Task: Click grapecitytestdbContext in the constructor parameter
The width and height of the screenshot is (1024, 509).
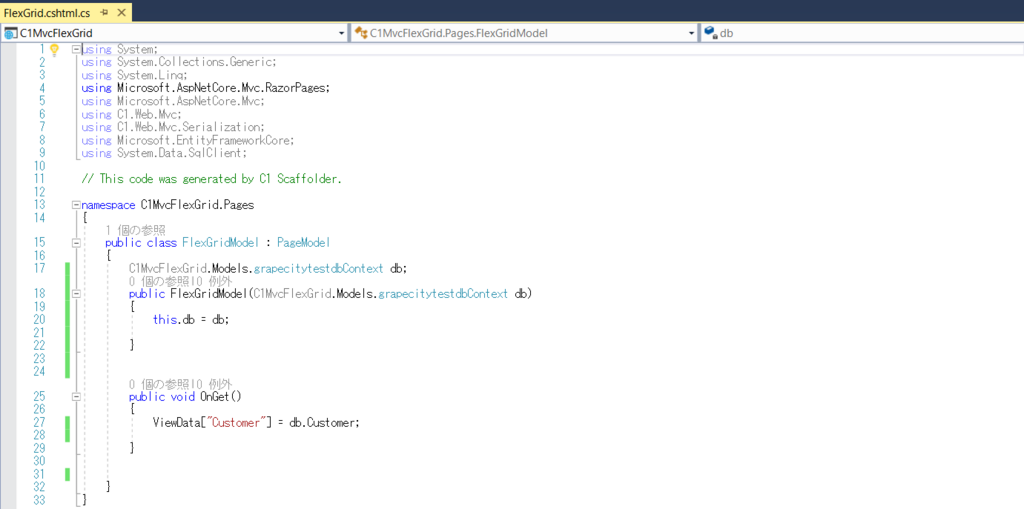Action: tap(443, 294)
